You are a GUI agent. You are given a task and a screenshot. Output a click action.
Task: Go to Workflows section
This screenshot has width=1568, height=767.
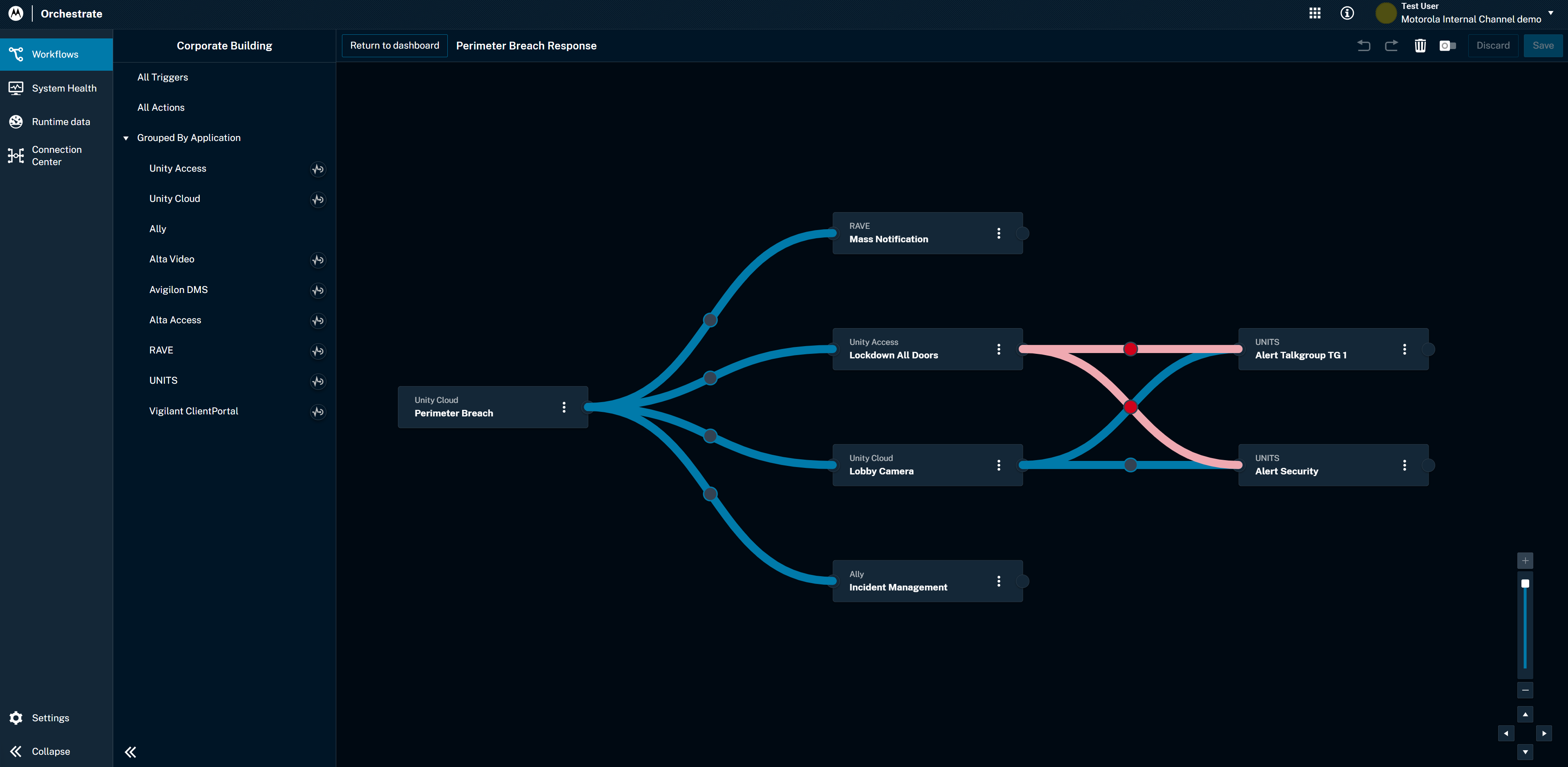click(x=56, y=54)
